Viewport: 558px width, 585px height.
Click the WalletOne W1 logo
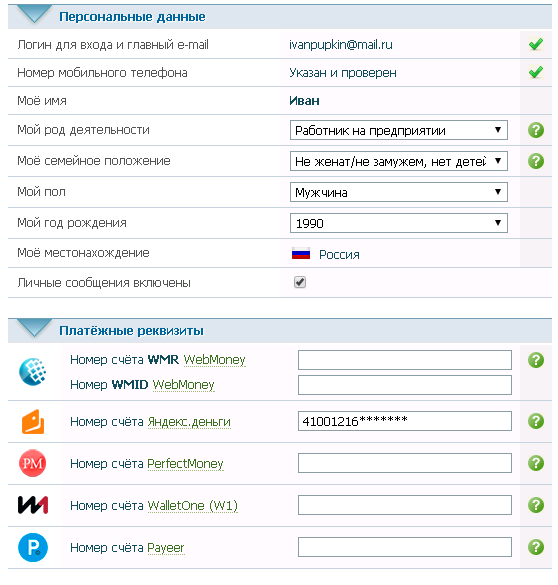click(33, 505)
